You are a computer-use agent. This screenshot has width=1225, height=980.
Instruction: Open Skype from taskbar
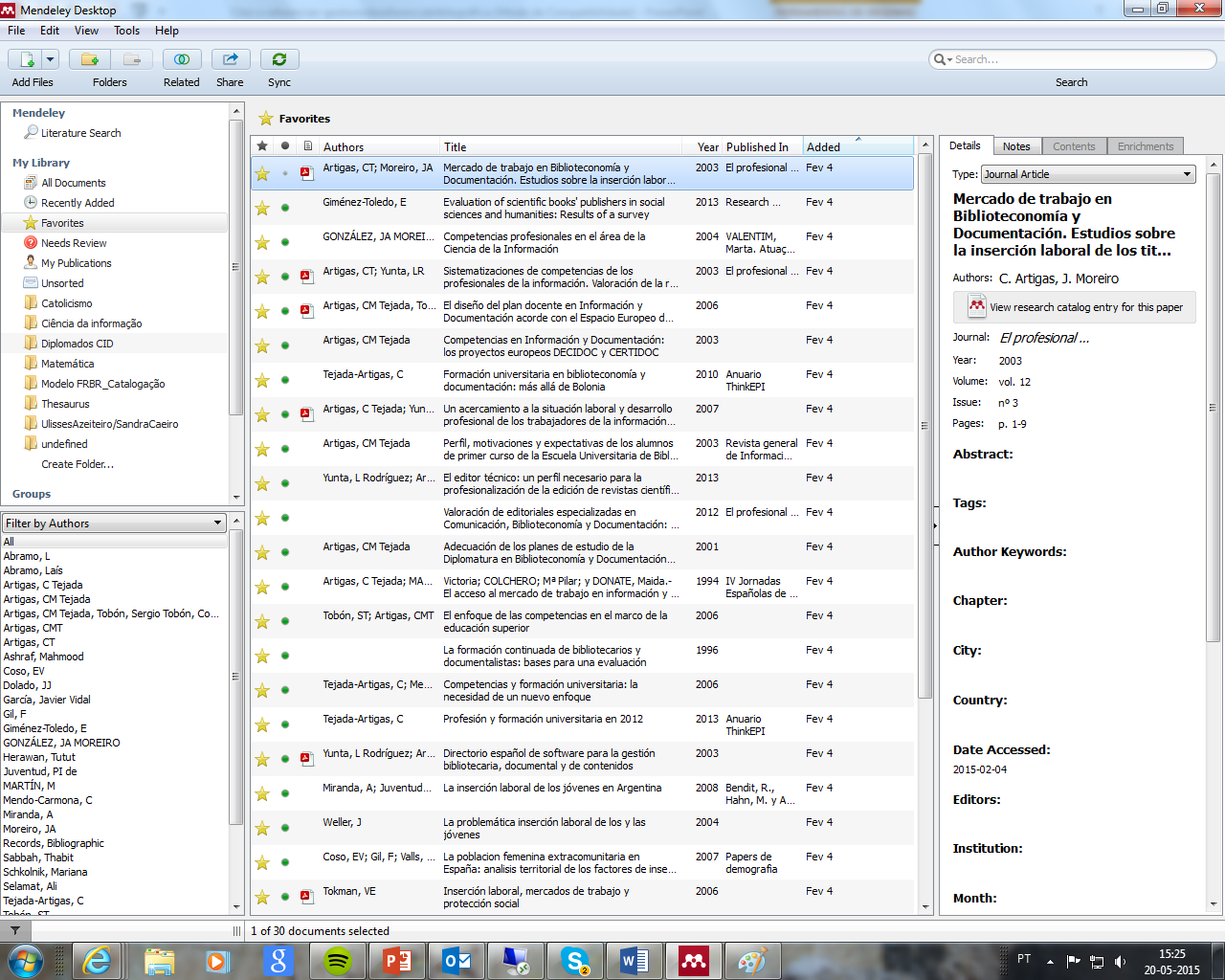pyautogui.click(x=576, y=961)
